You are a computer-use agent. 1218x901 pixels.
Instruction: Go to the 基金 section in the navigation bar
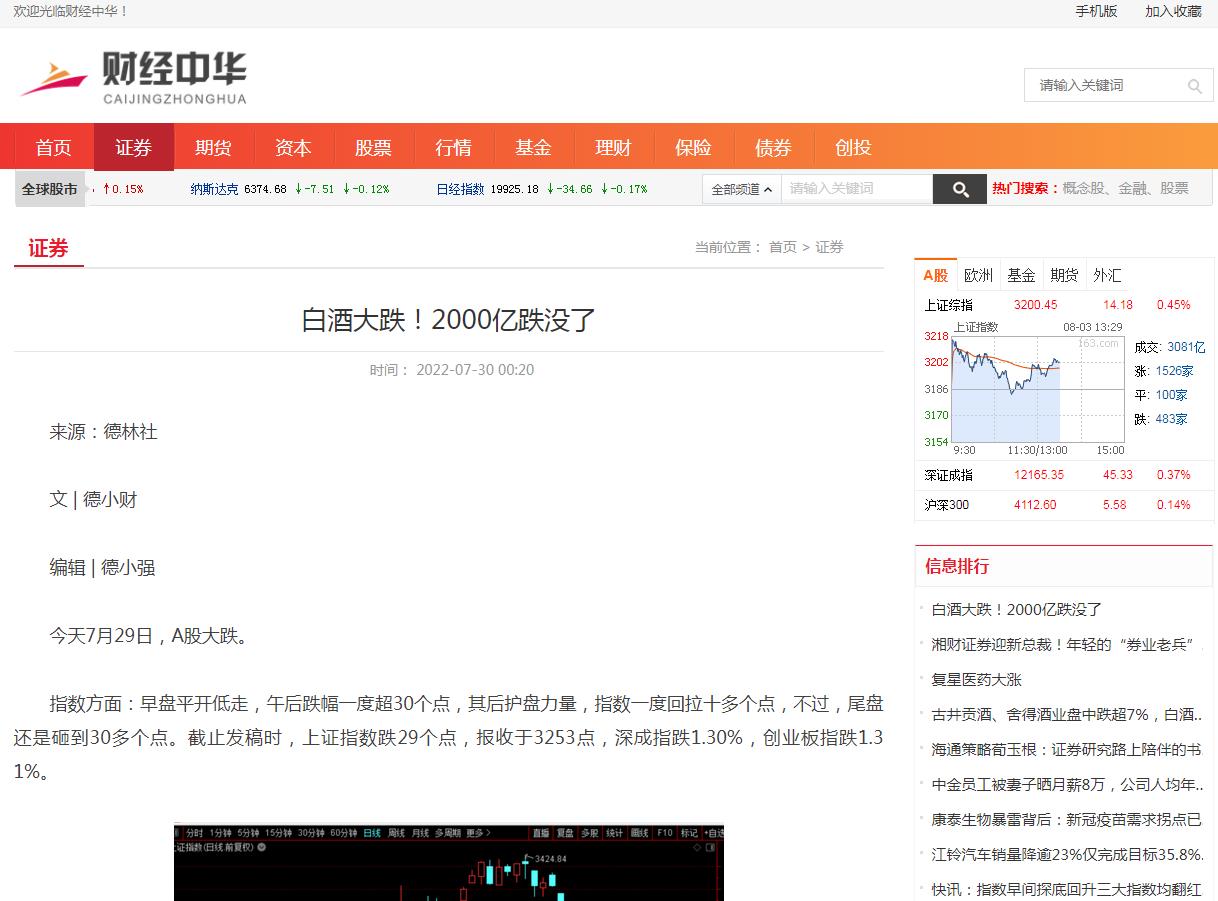(x=534, y=147)
